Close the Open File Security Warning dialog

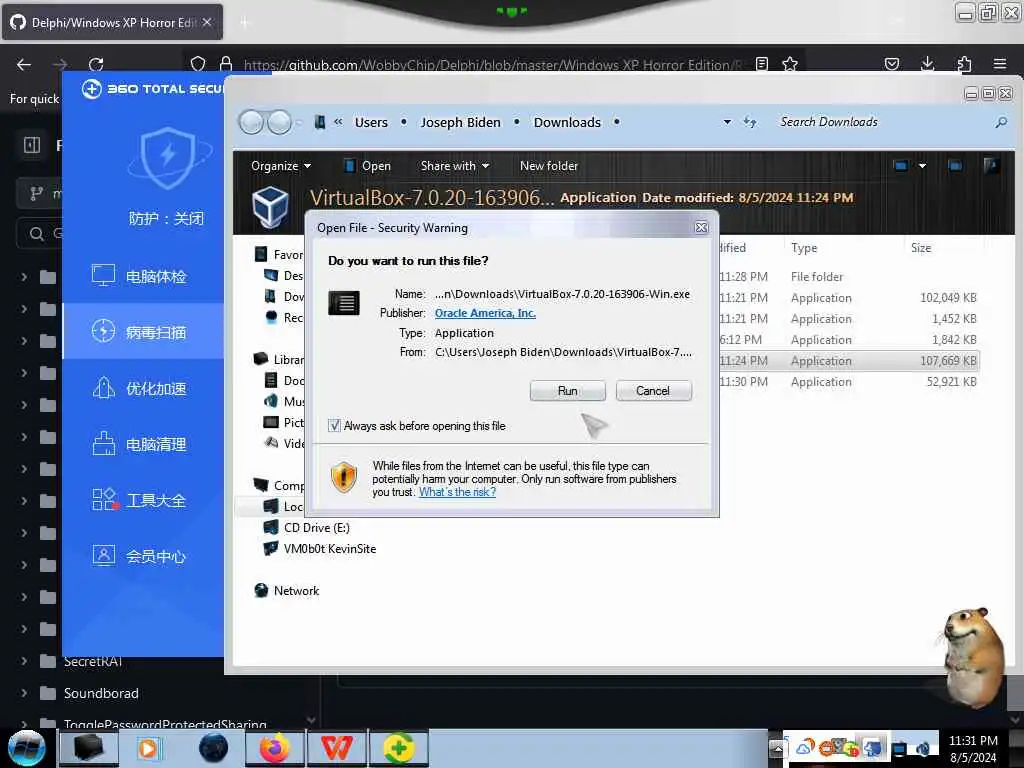[701, 227]
